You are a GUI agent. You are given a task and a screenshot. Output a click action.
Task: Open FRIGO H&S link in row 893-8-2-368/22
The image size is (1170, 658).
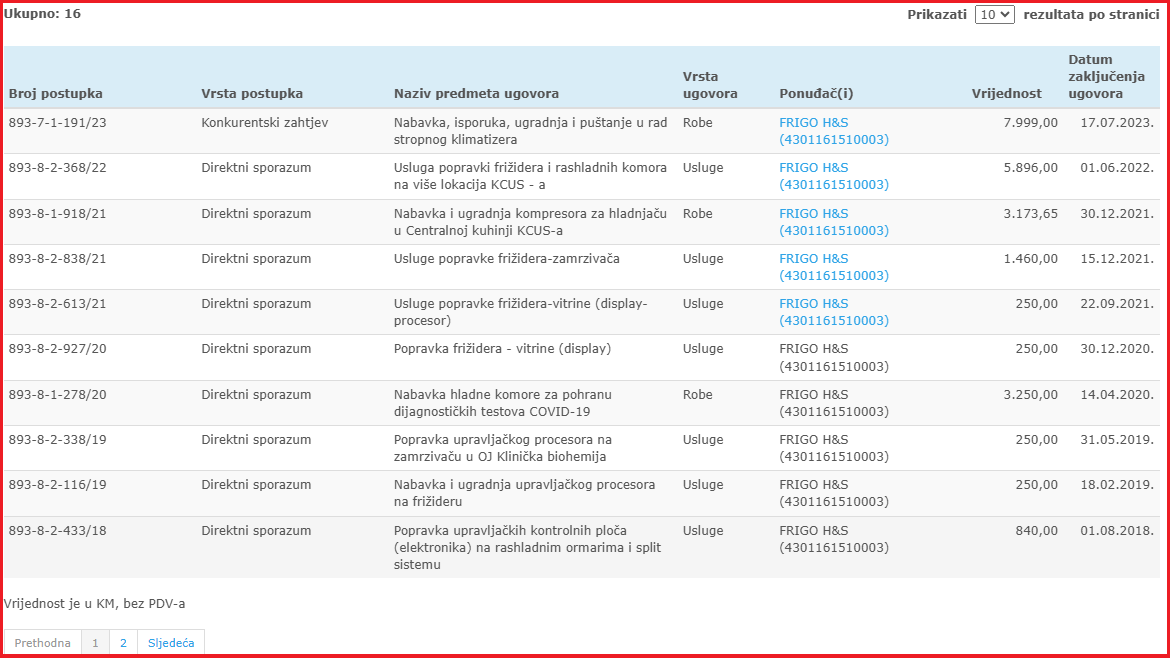coord(833,176)
